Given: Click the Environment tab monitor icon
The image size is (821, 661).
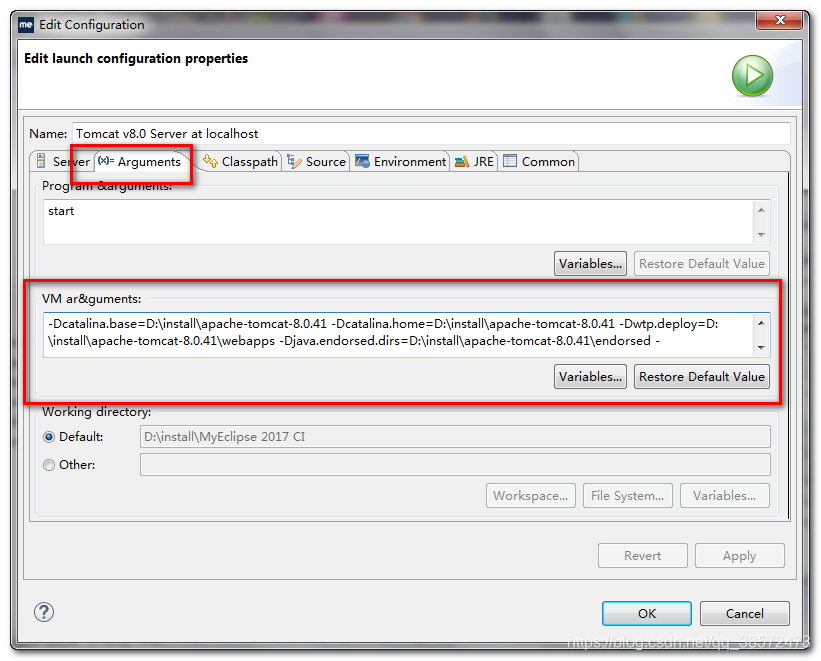Looking at the screenshot, I should pyautogui.click(x=362, y=161).
